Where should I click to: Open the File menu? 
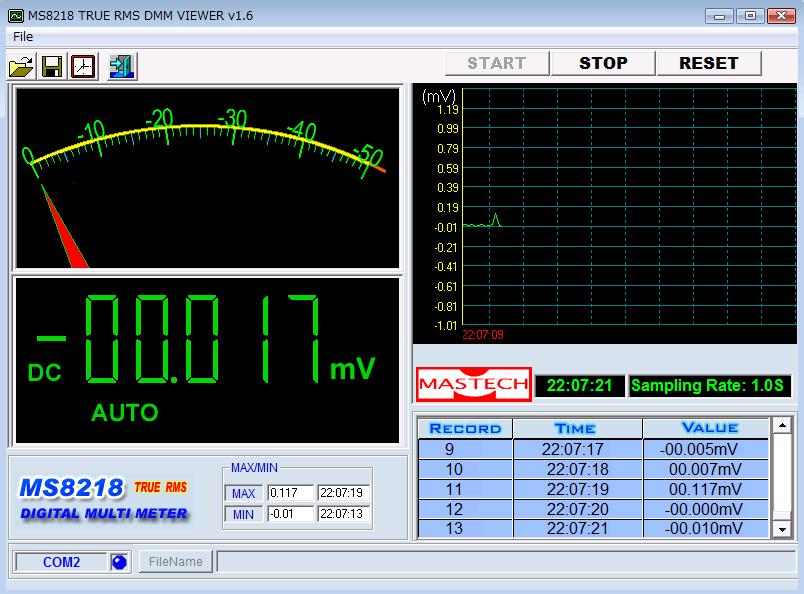point(23,36)
